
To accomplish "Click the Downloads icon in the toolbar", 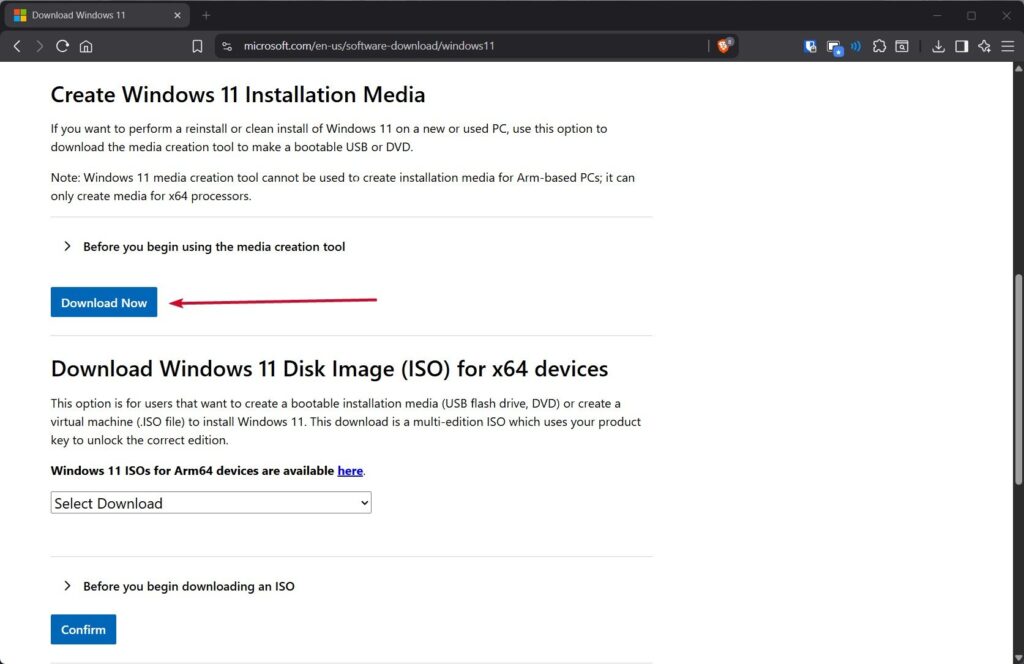I will coord(938,46).
